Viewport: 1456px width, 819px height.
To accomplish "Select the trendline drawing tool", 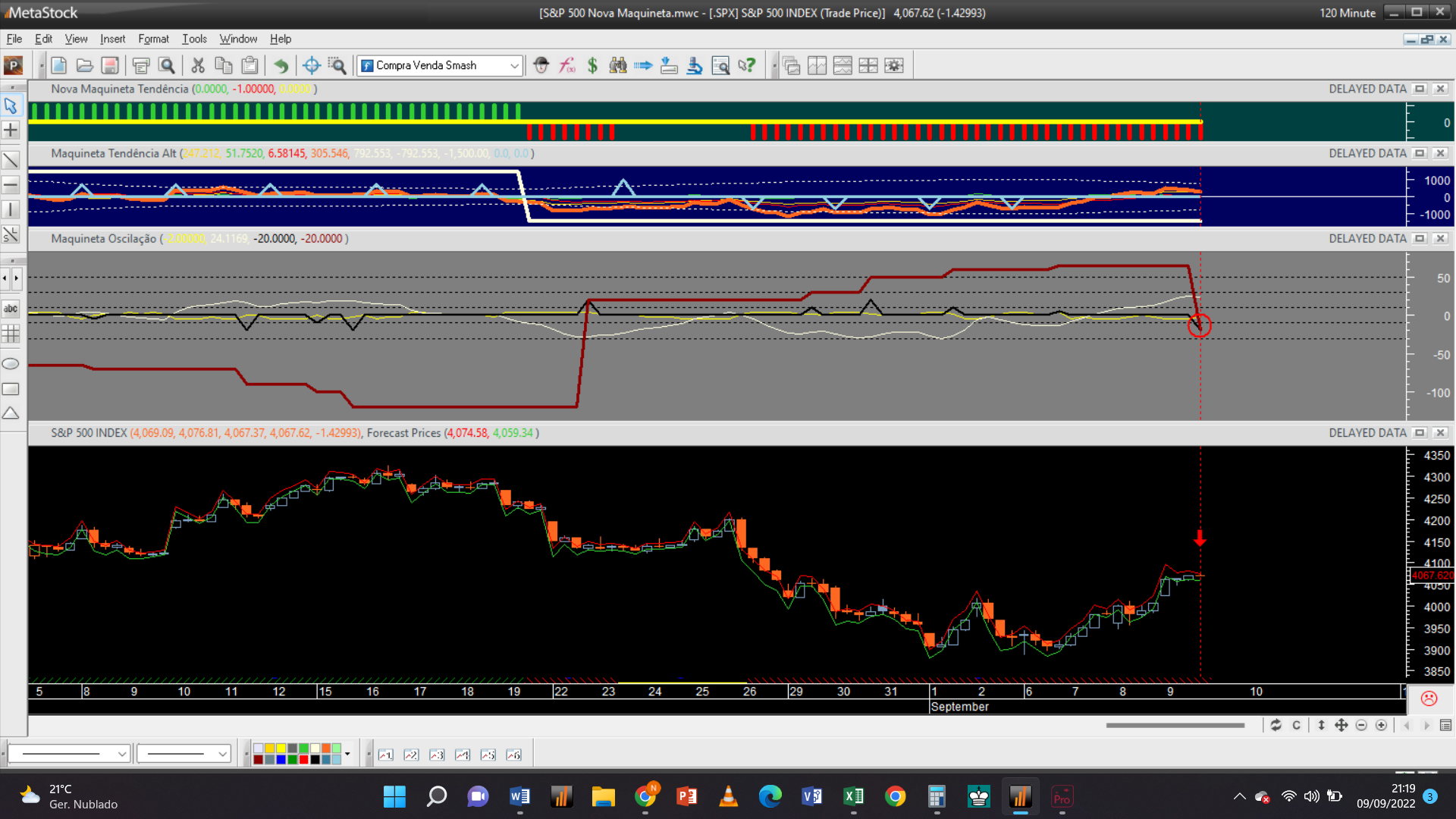I will tap(11, 161).
